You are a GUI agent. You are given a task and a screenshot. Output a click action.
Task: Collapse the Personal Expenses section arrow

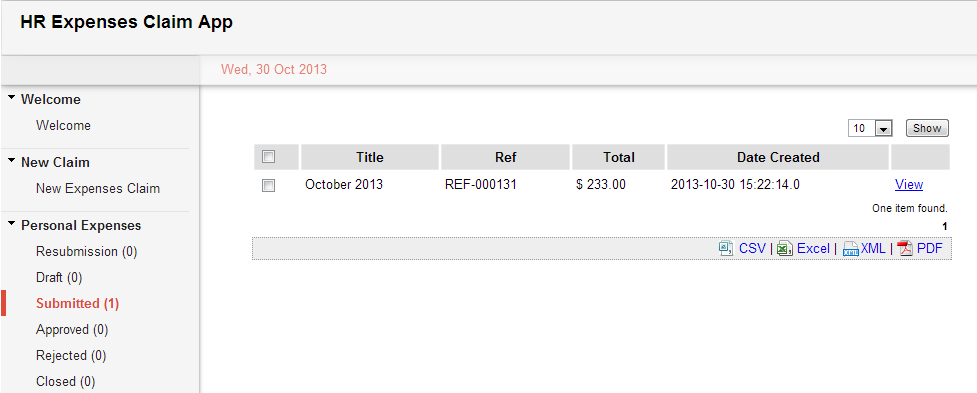coord(11,224)
